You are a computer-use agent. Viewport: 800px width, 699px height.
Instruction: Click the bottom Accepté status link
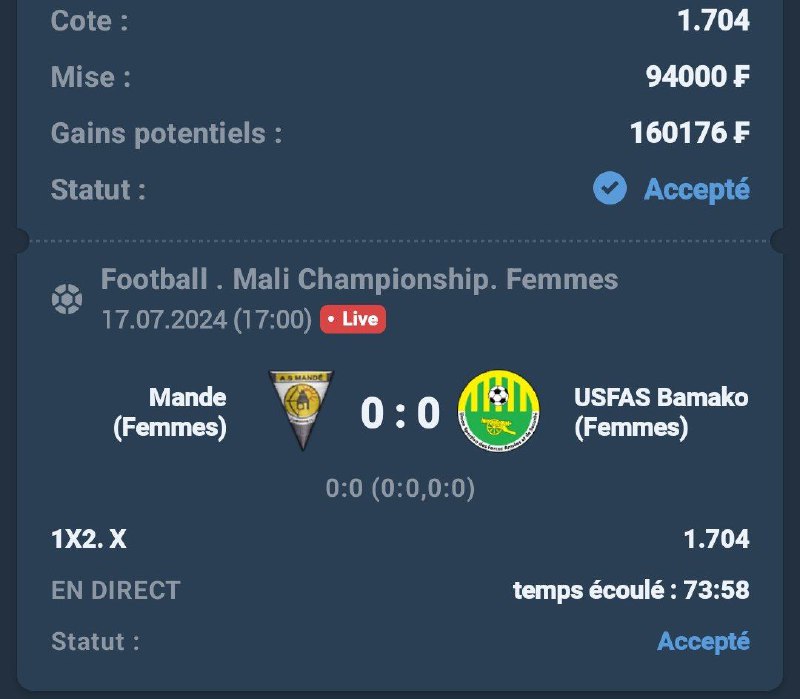[703, 641]
